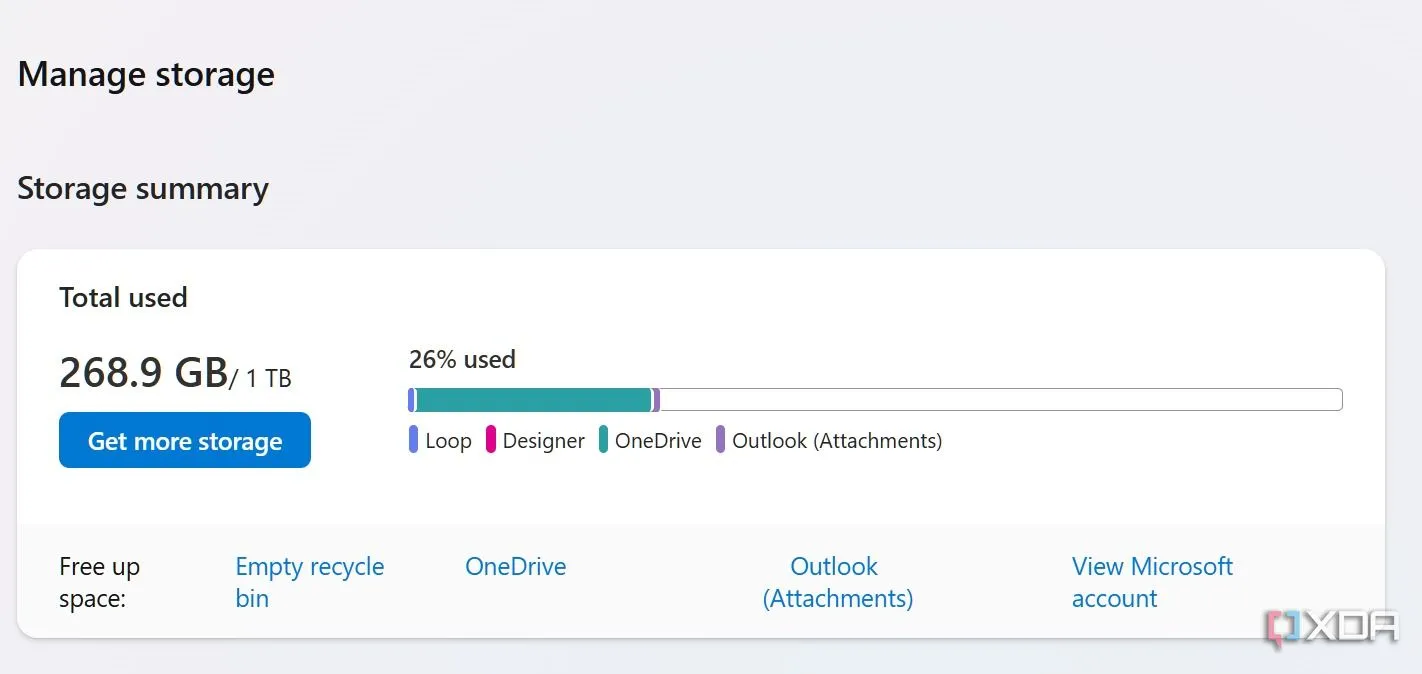1422x674 pixels.
Task: Select the 268.9 GB usage value
Action: (x=144, y=373)
